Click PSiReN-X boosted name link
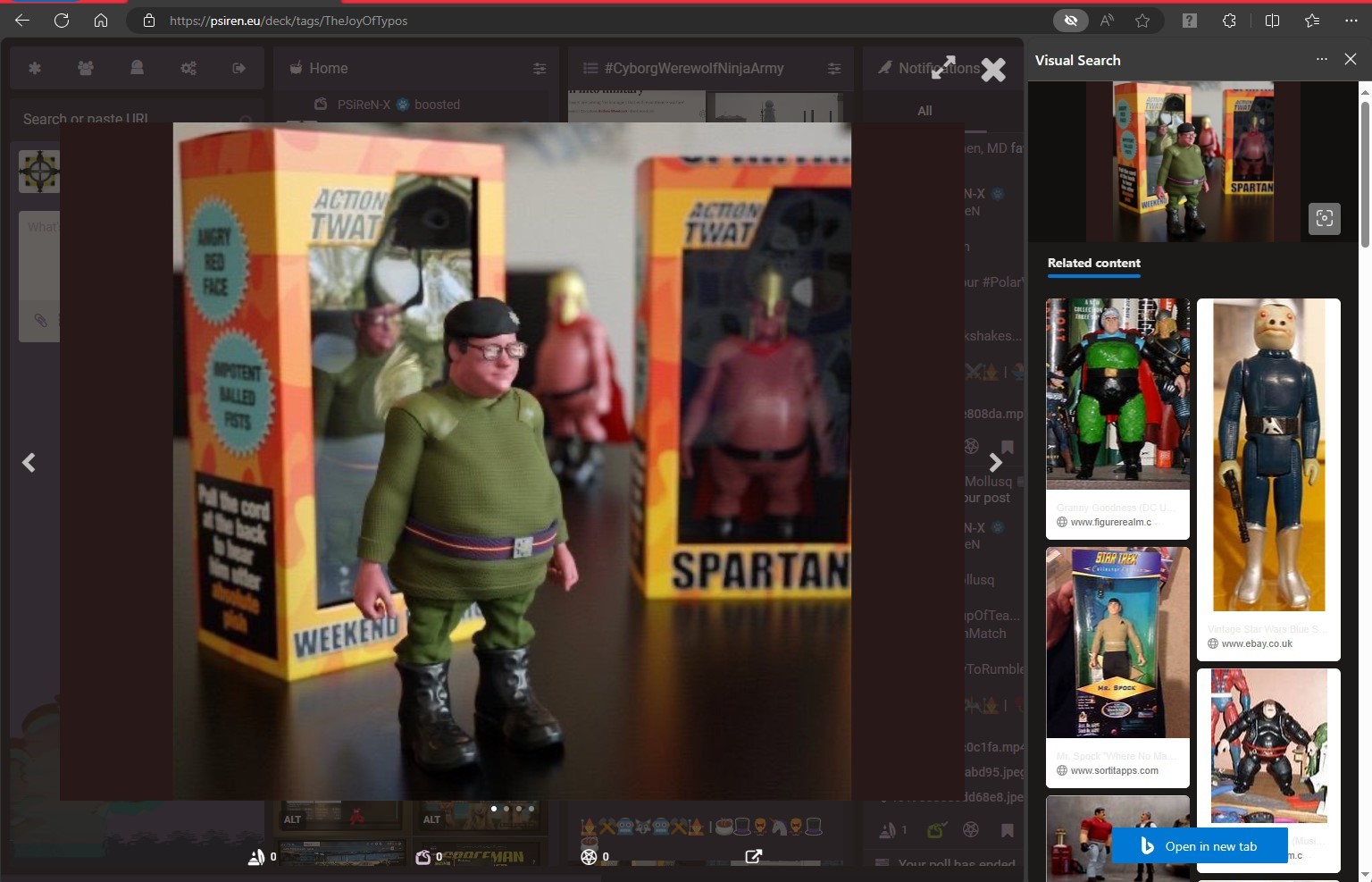The width and height of the screenshot is (1372, 882). pos(364,105)
